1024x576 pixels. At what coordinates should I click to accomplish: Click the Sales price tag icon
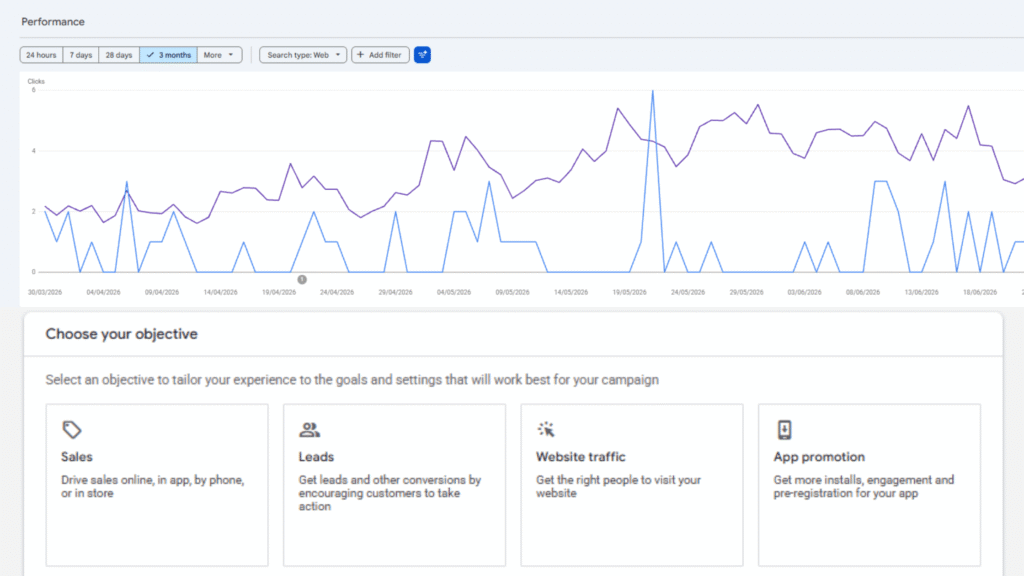coord(72,430)
